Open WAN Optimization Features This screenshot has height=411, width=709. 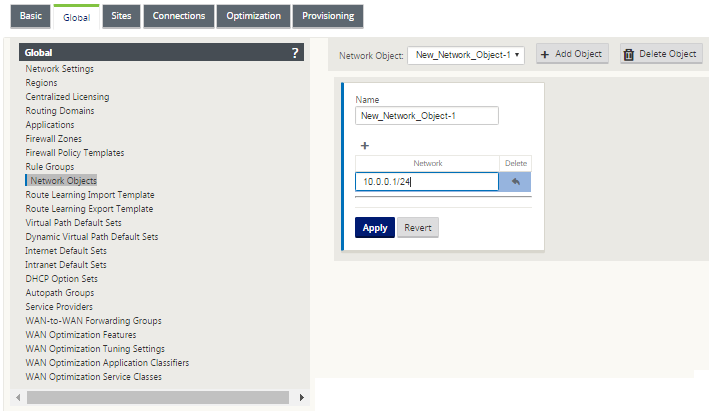click(81, 335)
